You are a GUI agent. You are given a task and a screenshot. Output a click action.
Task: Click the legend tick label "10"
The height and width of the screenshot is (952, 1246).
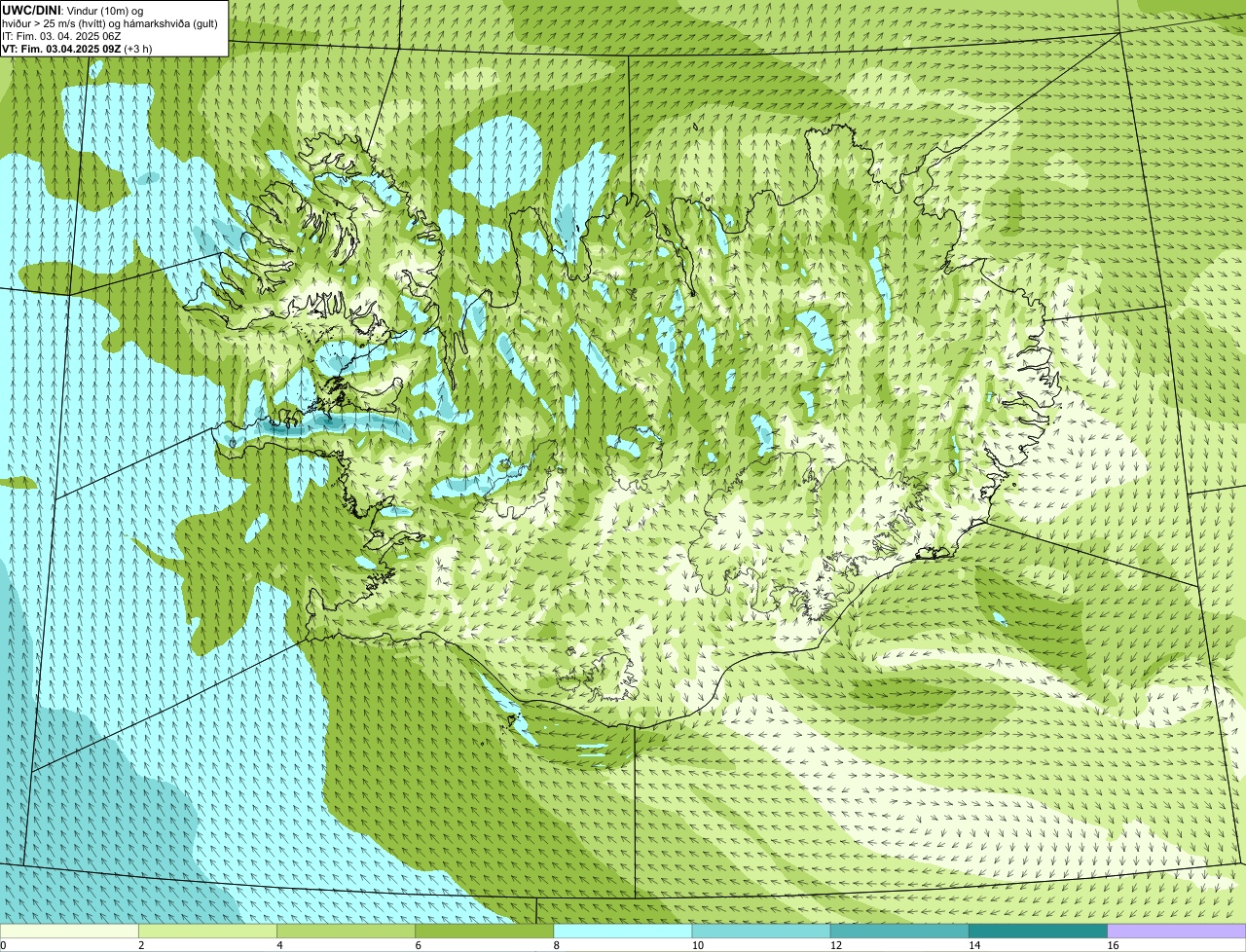[697, 945]
